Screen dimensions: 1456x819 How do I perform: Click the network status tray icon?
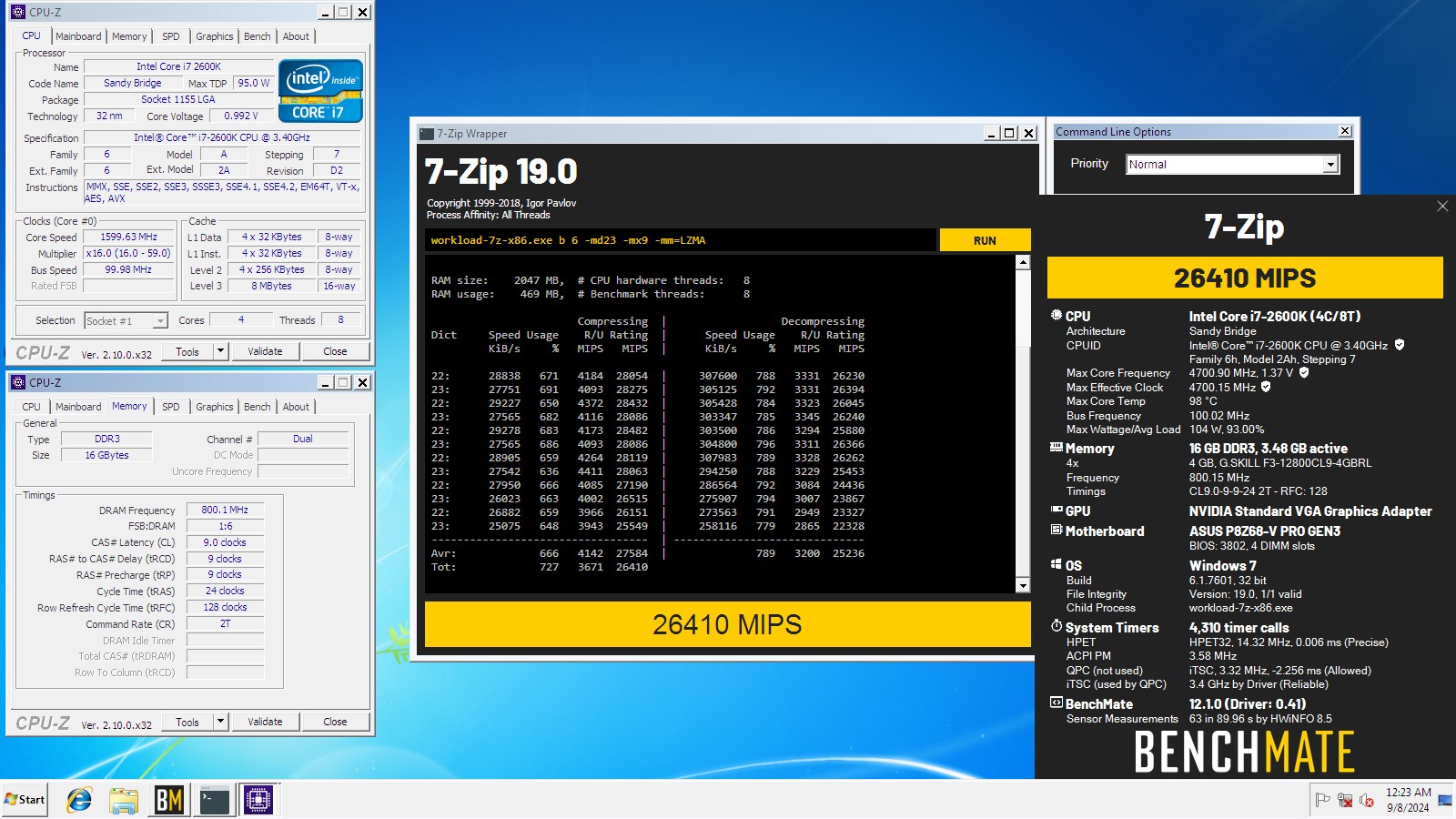pos(1345,800)
